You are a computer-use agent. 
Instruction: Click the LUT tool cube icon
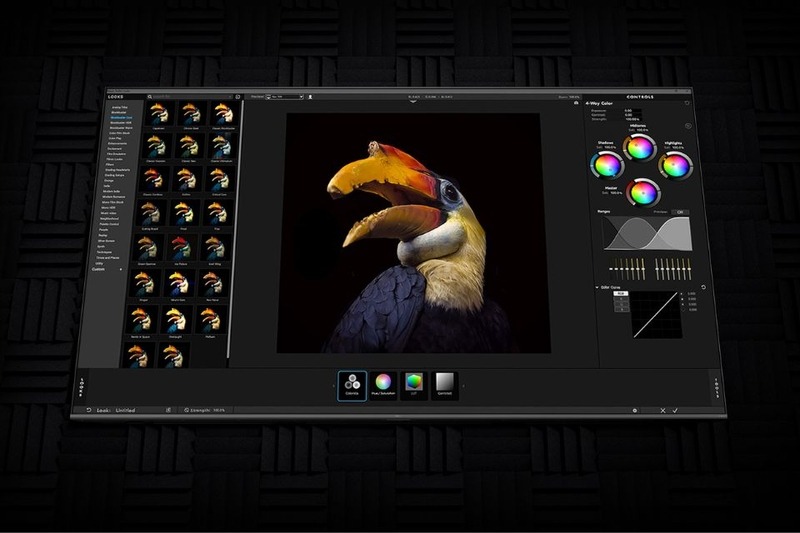click(413, 384)
